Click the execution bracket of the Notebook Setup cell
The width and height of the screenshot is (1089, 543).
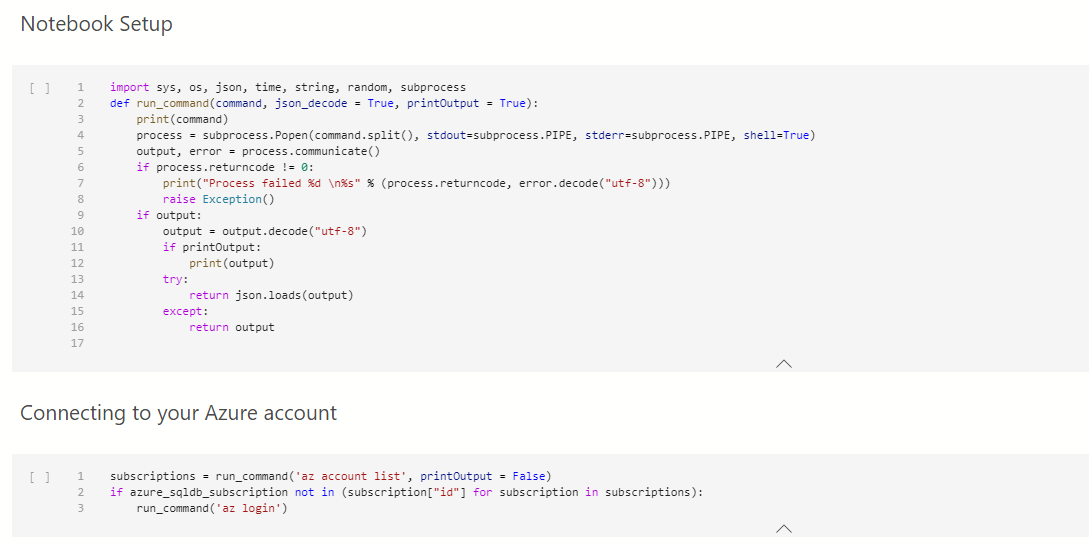(x=40, y=88)
